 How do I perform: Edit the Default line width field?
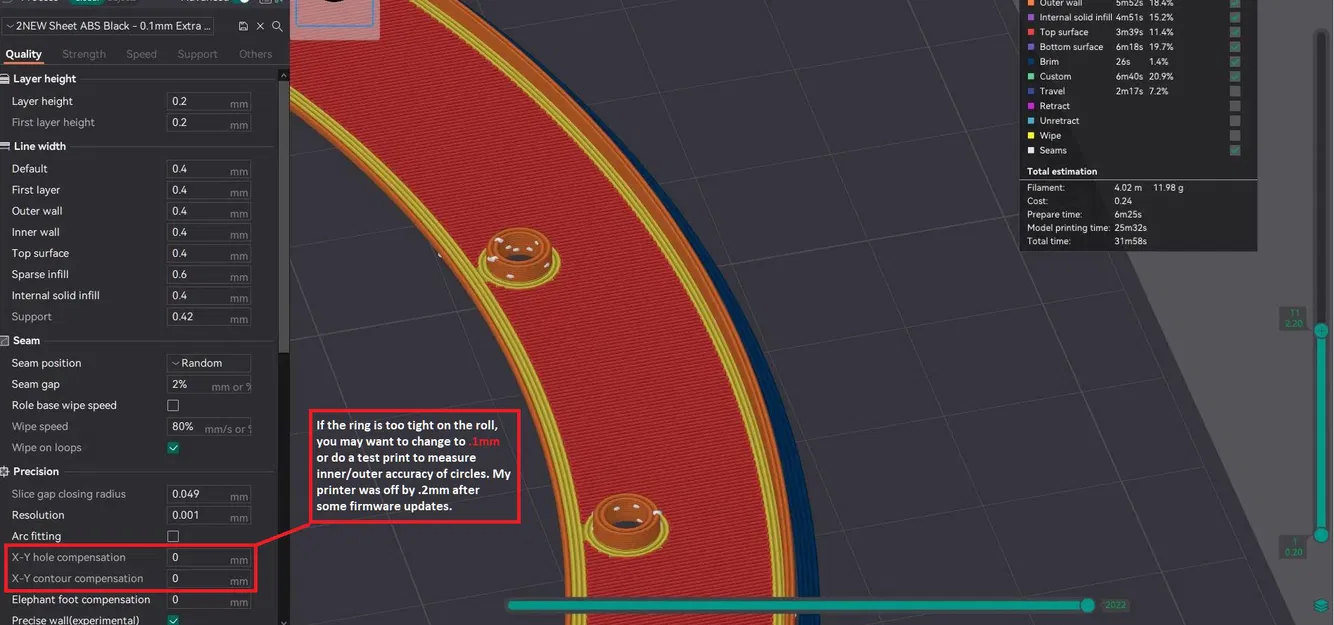pos(208,169)
